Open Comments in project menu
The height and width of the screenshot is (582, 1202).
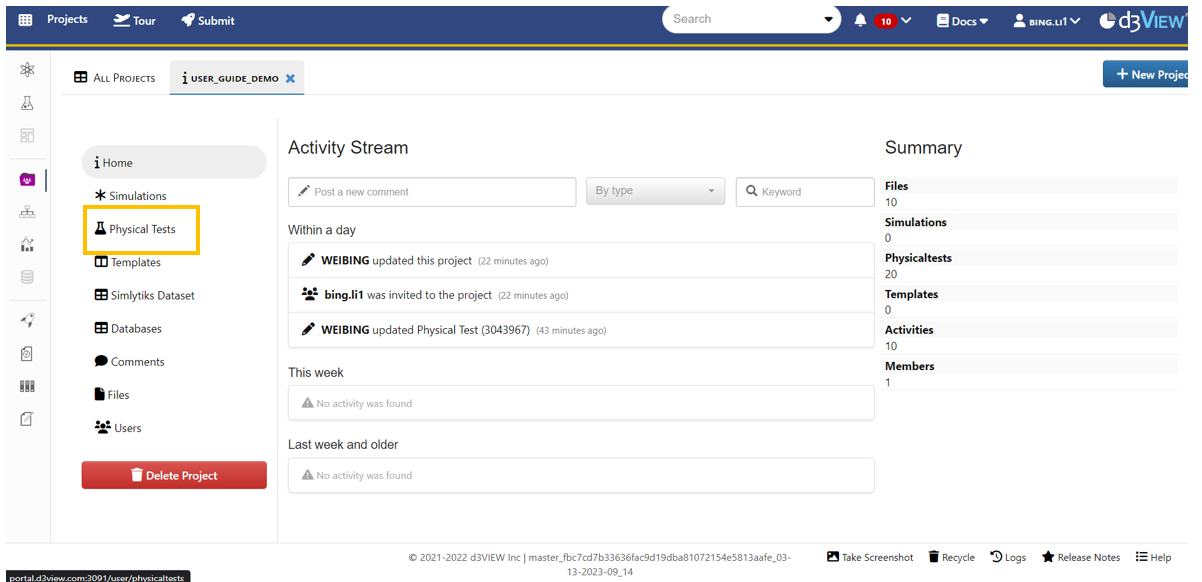129,361
